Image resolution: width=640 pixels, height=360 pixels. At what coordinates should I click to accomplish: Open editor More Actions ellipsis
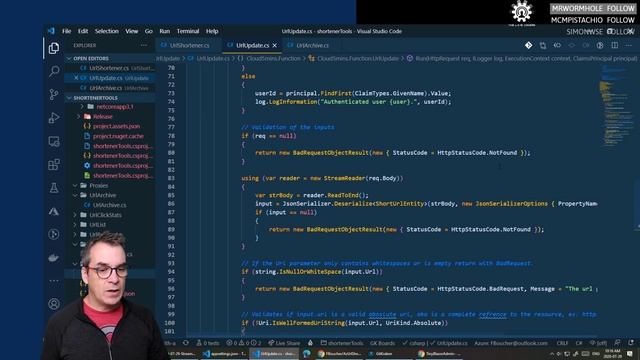coord(629,45)
